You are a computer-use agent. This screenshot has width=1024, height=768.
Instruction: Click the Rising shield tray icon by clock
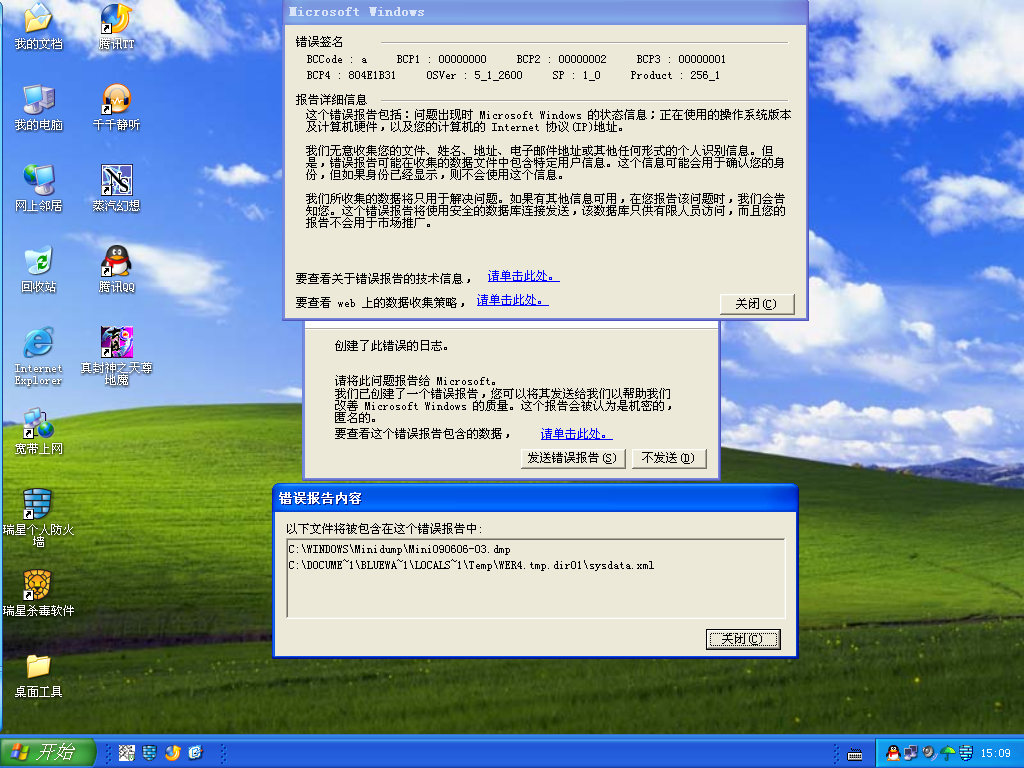pyautogui.click(x=966, y=753)
